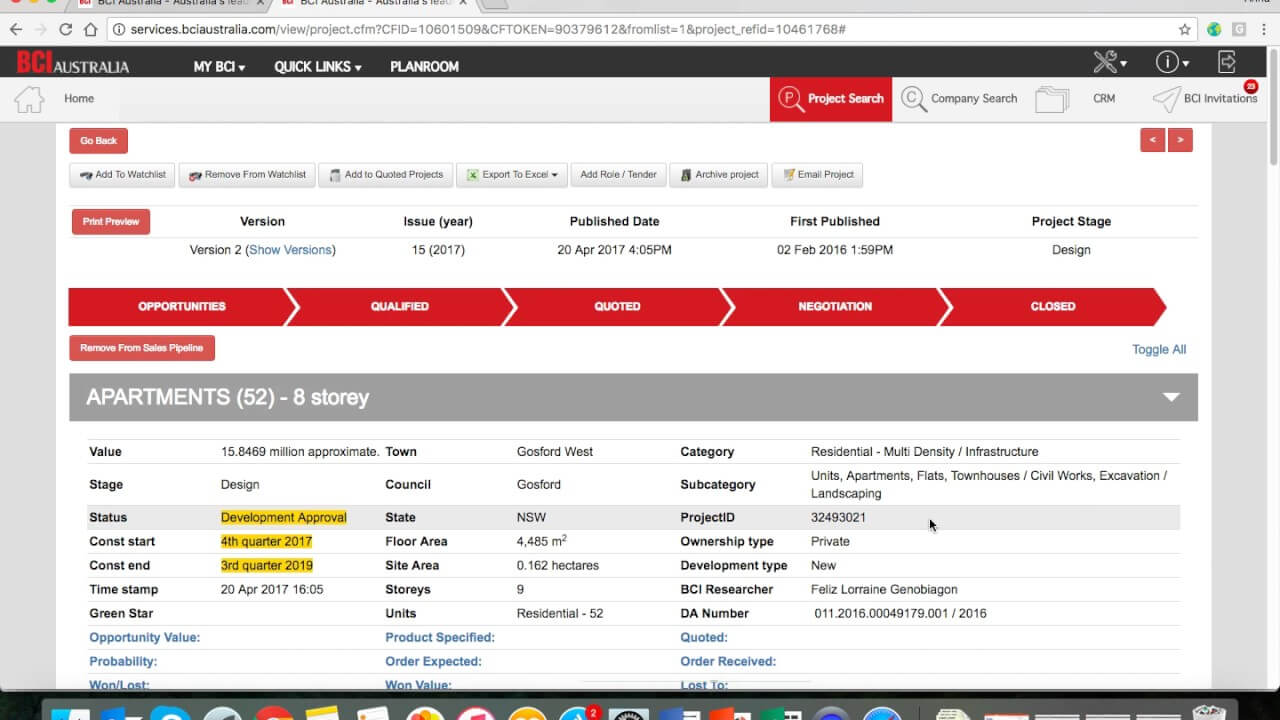Click the highlighted Development Approval status
The image size is (1280, 720).
tap(284, 517)
